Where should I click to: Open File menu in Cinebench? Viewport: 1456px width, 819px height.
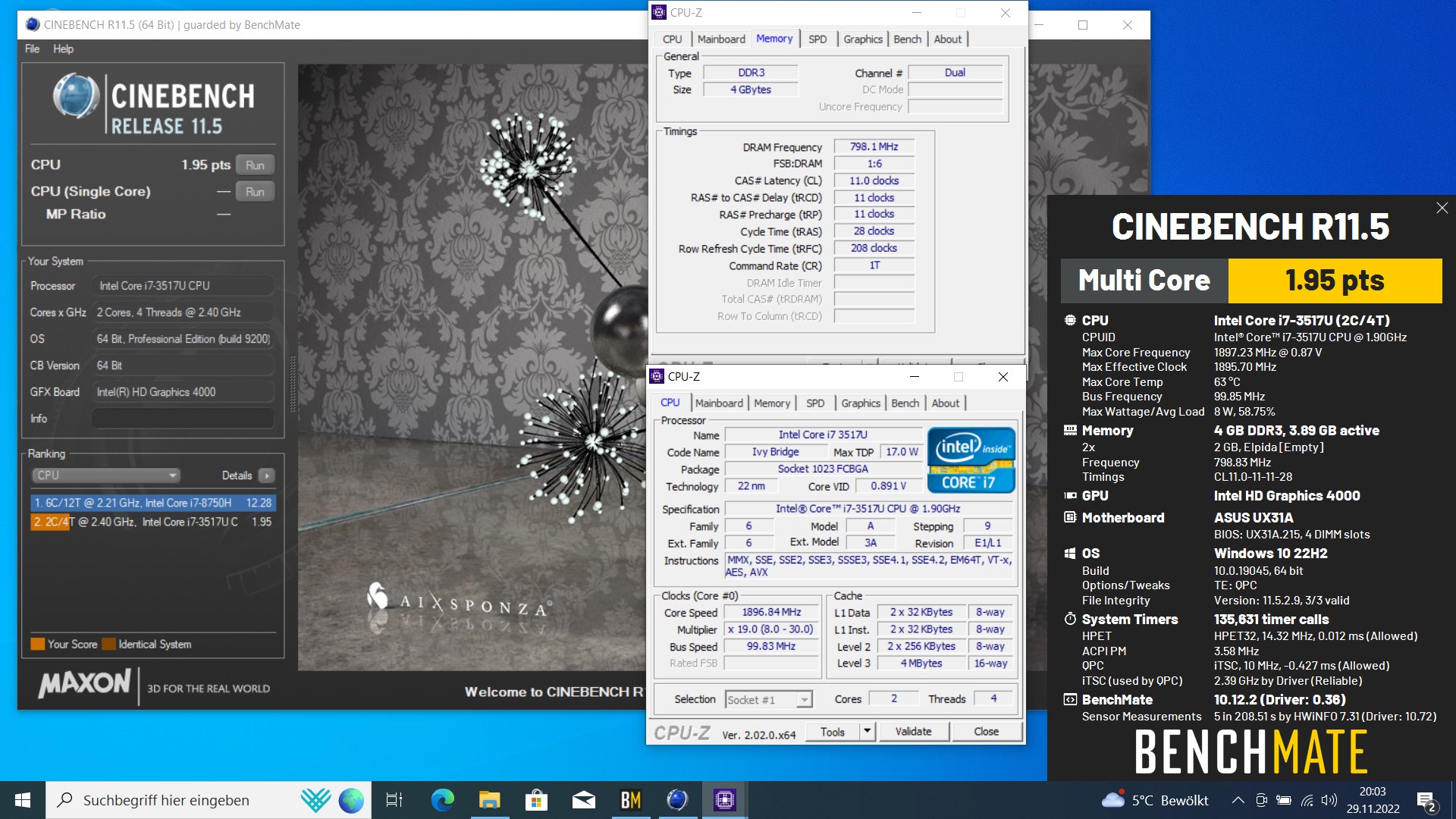point(32,49)
